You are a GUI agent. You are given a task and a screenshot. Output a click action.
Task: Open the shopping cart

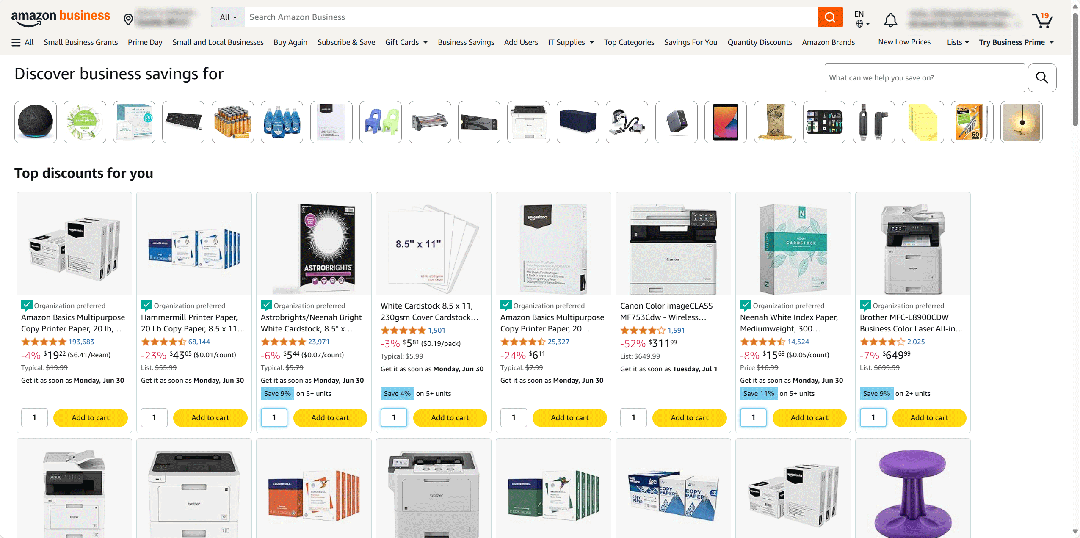click(1042, 19)
